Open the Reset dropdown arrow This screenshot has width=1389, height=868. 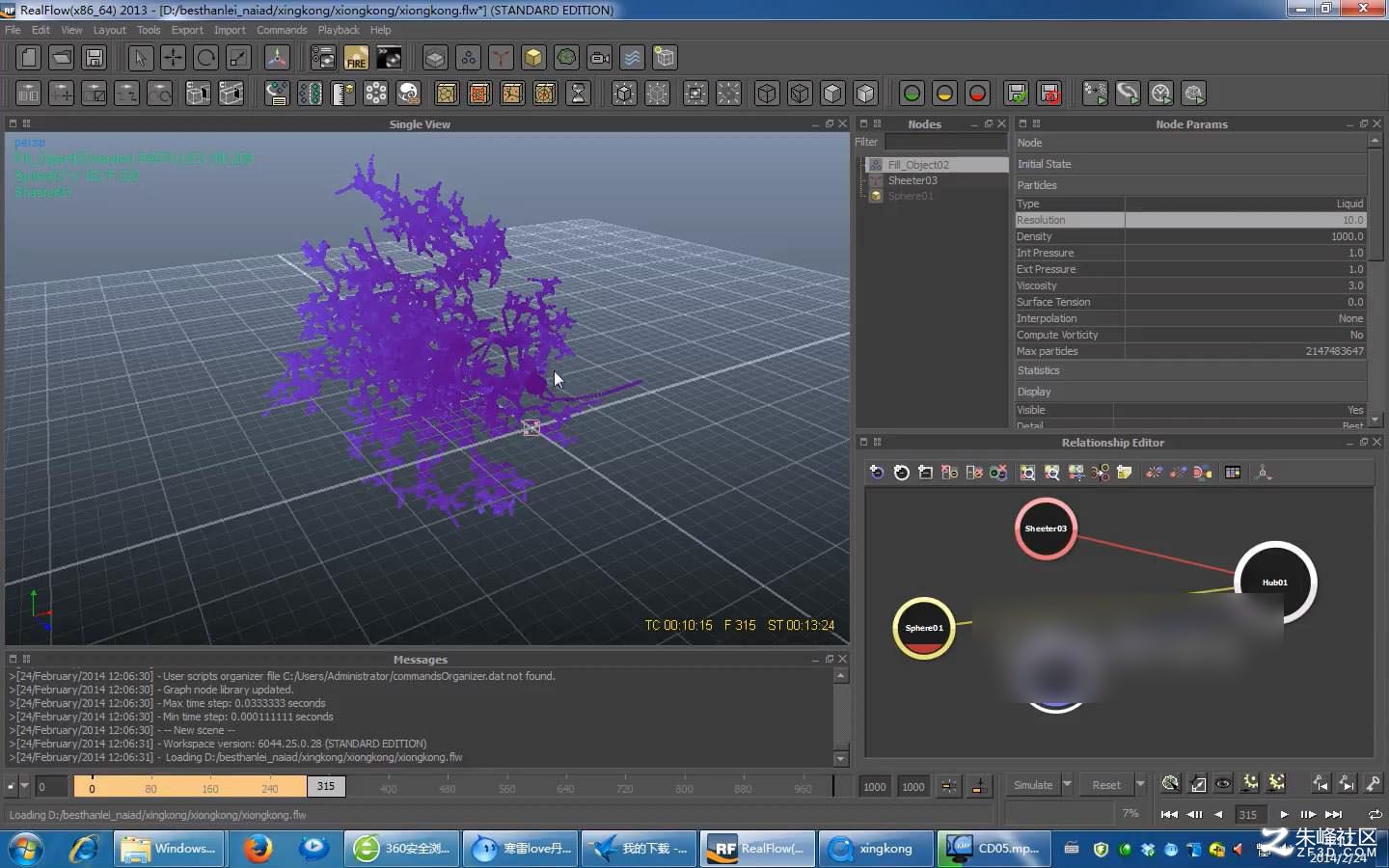pos(1140,784)
